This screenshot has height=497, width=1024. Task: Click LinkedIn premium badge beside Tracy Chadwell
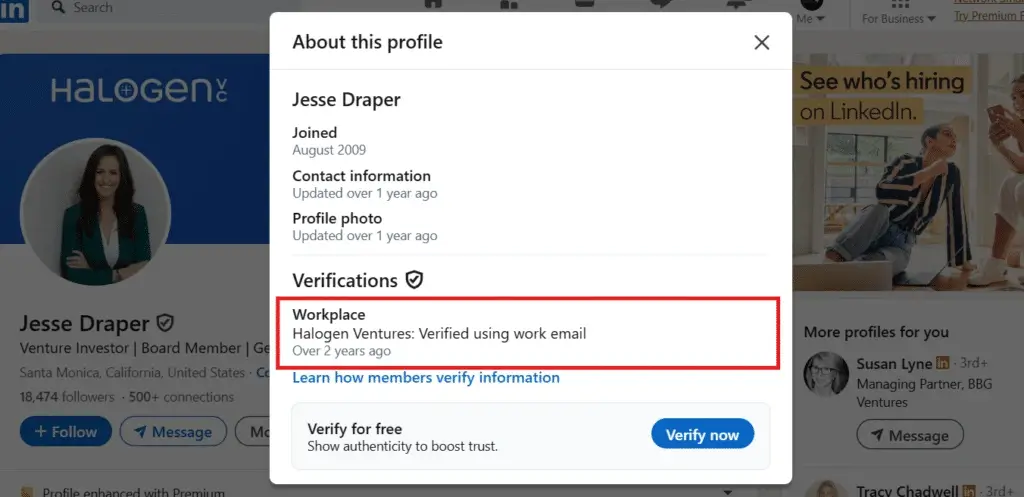click(x=969, y=490)
